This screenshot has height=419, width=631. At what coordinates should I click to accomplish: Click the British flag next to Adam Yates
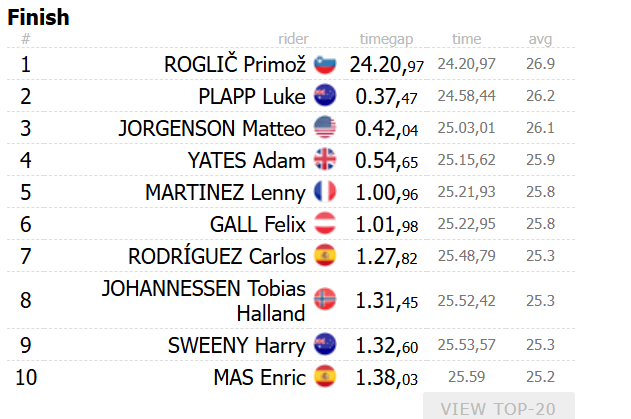325,159
